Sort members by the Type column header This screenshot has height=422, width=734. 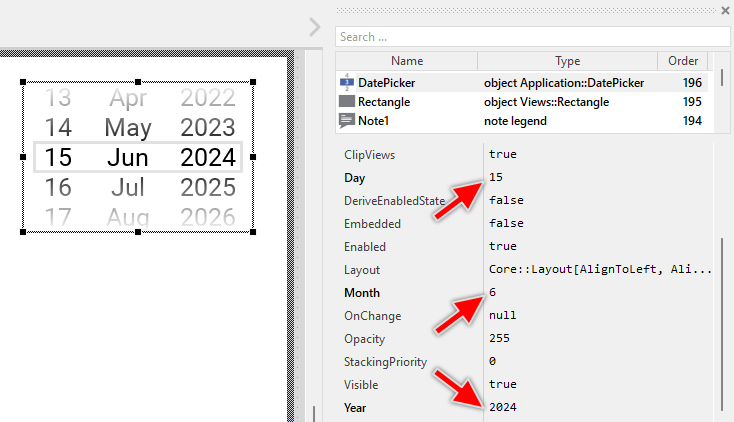[567, 61]
